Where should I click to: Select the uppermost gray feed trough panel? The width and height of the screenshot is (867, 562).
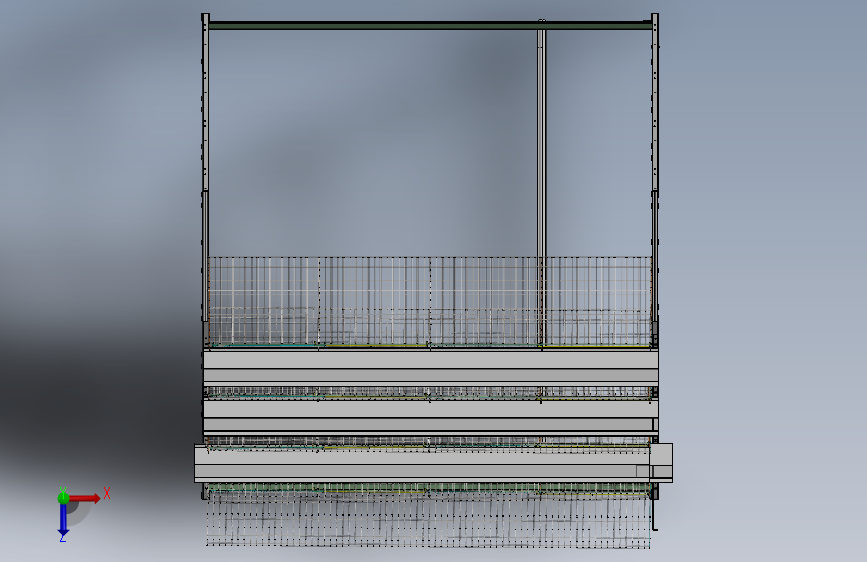pos(431,367)
